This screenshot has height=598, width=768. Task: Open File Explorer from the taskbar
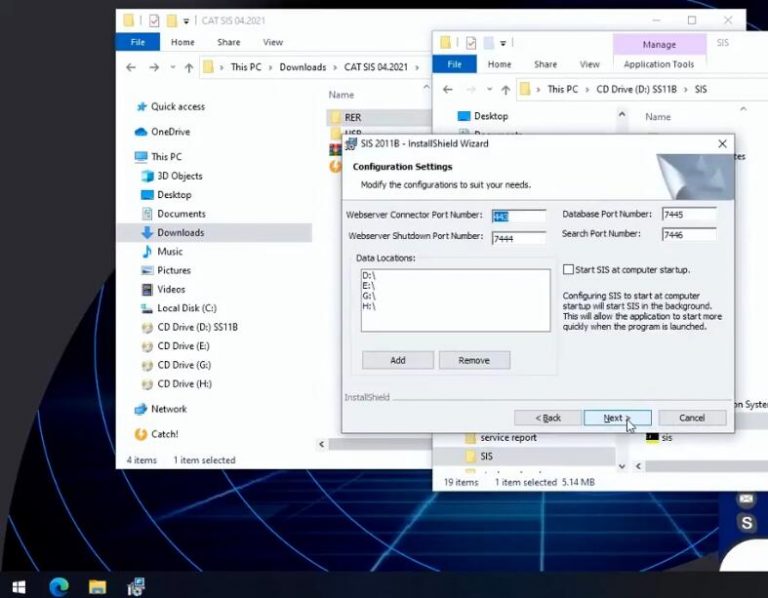coord(97,586)
